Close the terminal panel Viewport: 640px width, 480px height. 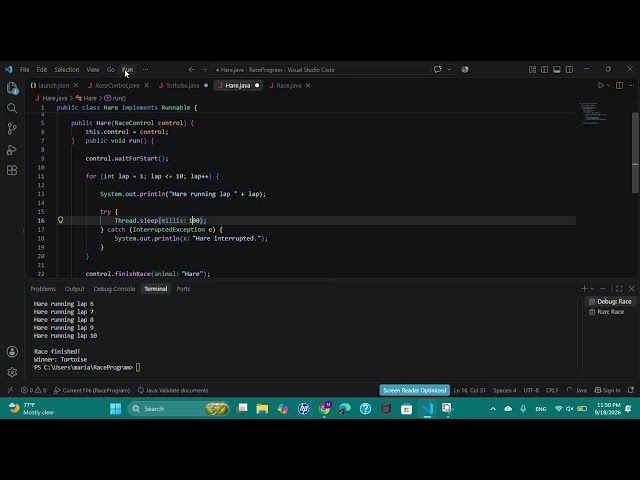pos(631,289)
